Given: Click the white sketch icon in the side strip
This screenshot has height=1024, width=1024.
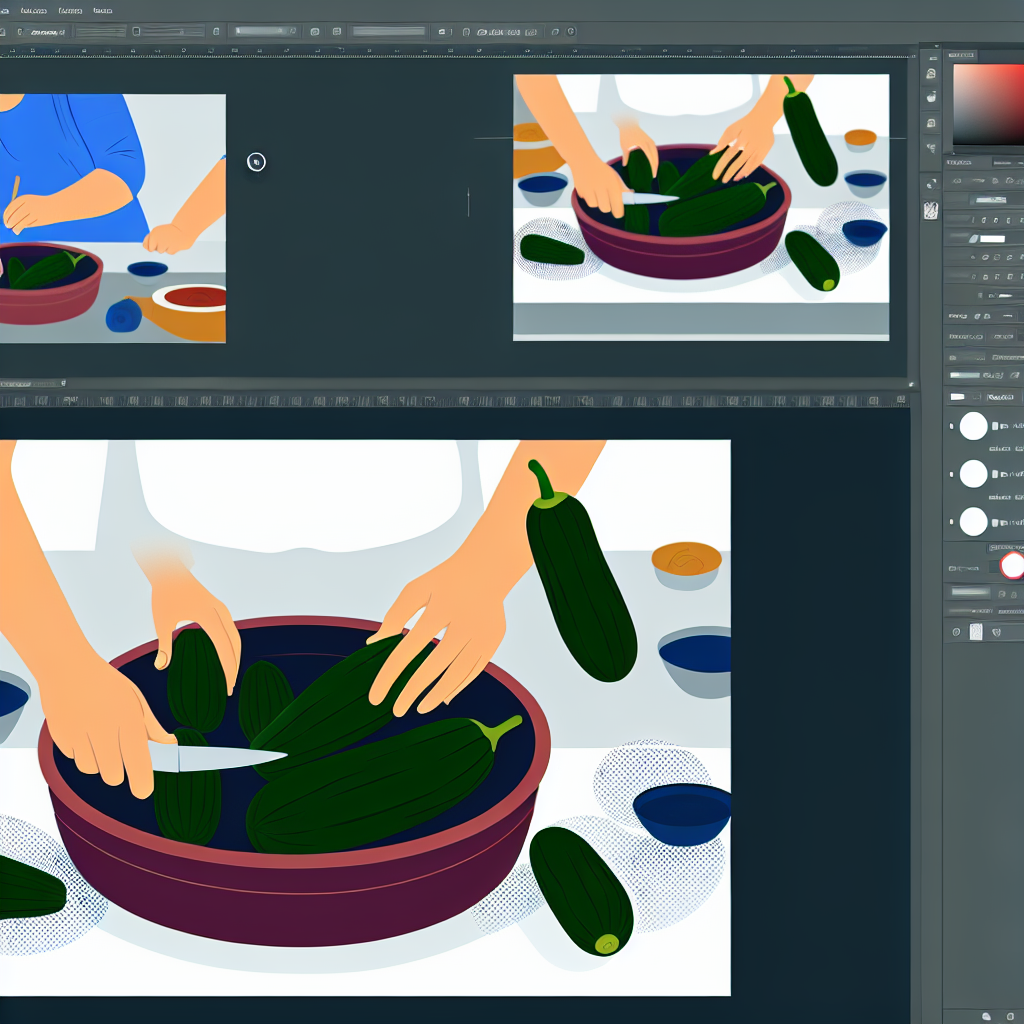Looking at the screenshot, I should [931, 210].
